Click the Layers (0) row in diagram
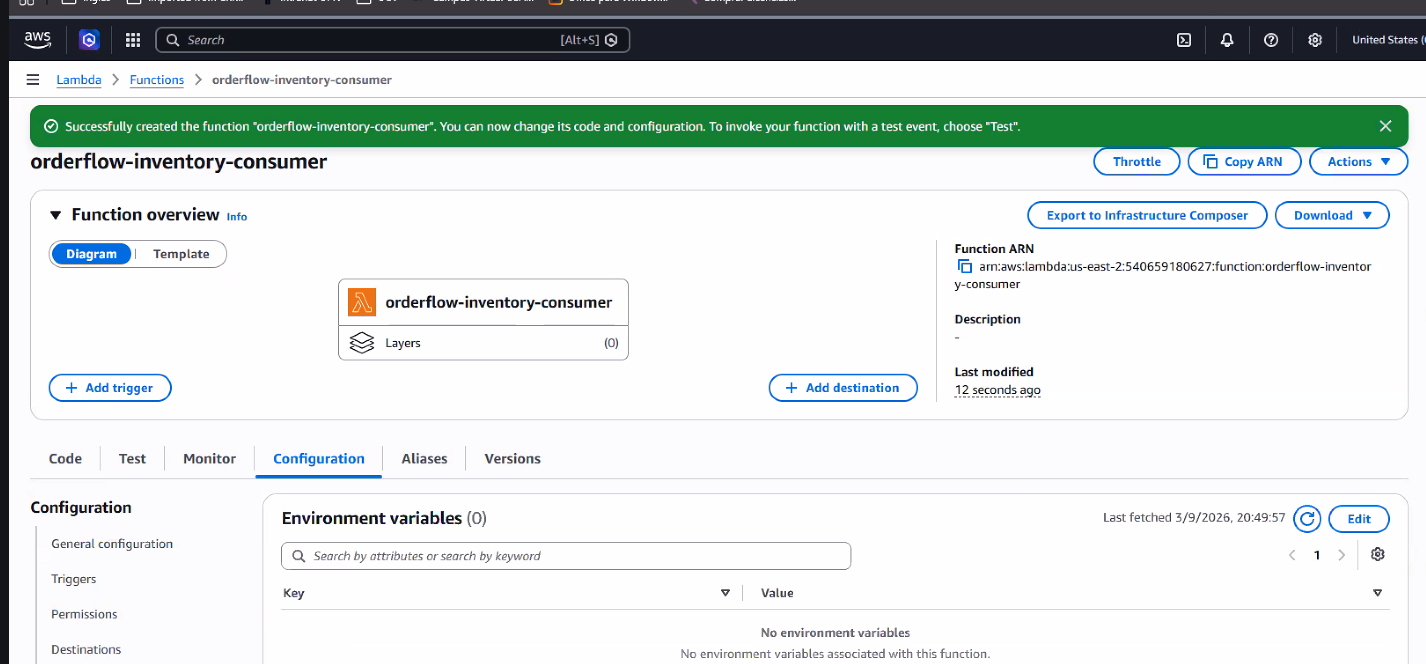Image resolution: width=1426 pixels, height=664 pixels. 484,343
